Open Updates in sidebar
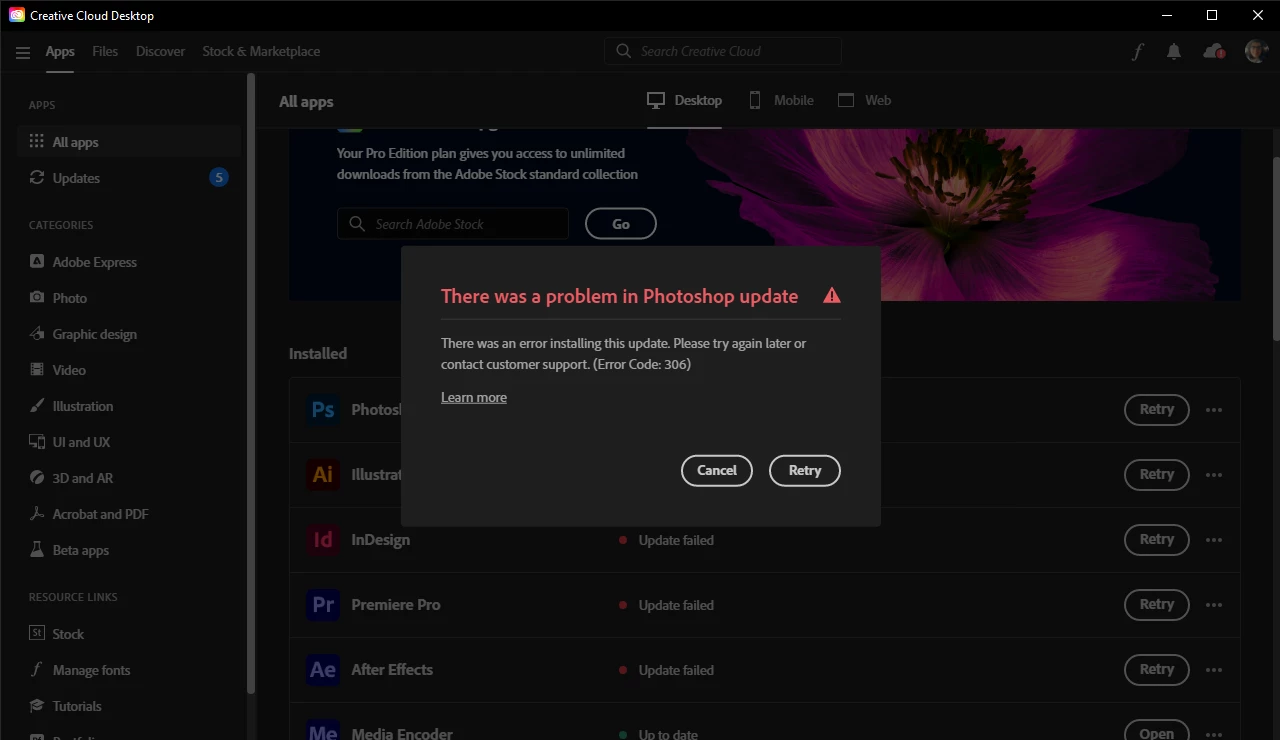This screenshot has width=1280, height=740. tap(129, 178)
